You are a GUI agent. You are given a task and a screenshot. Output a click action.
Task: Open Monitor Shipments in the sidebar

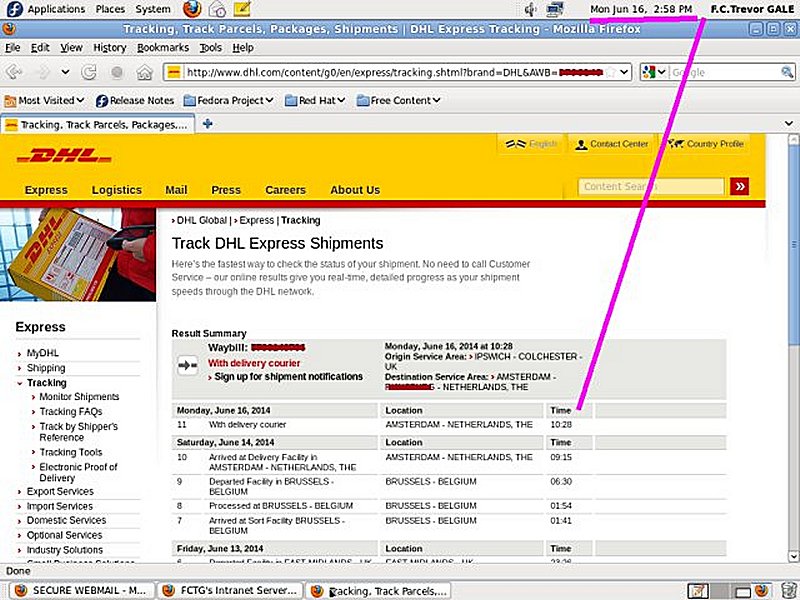(79, 396)
